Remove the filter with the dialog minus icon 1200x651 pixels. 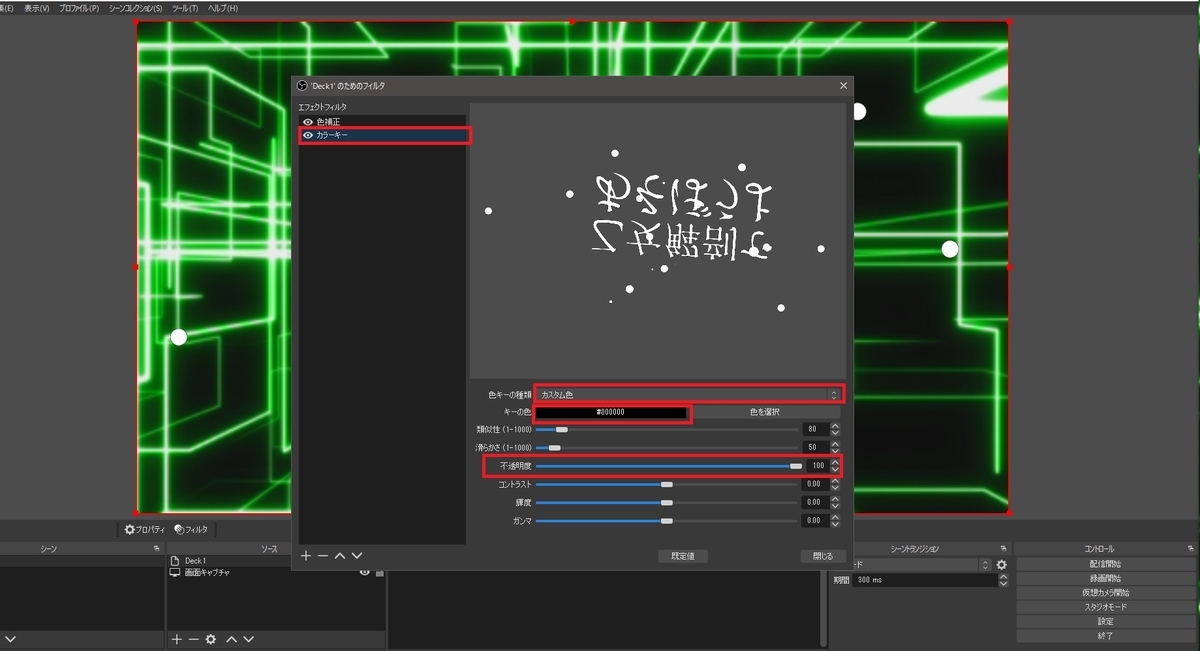click(x=323, y=555)
